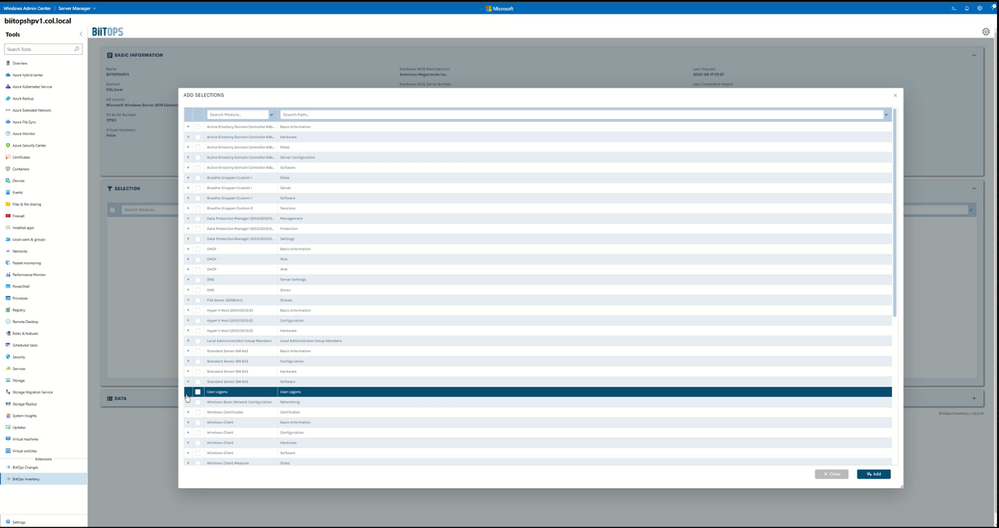Open Remote Desktop tool icon
This screenshot has width=999, height=528.
click(x=8, y=322)
